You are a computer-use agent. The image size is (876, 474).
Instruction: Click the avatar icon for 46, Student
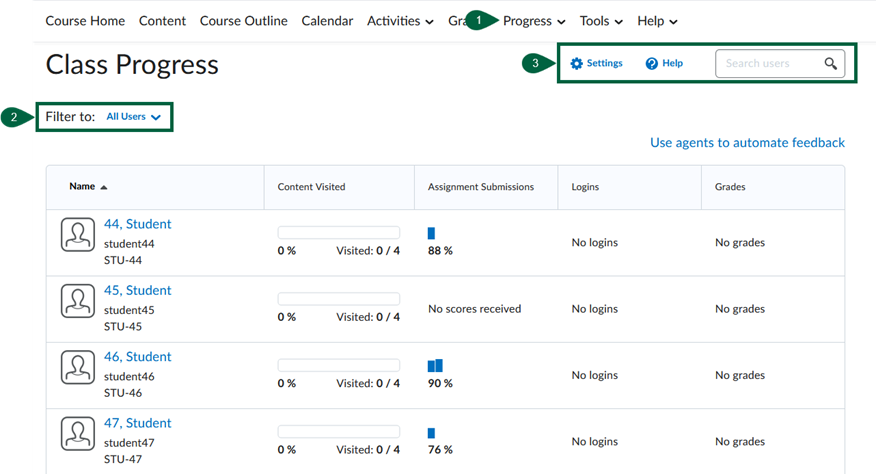coord(78,367)
